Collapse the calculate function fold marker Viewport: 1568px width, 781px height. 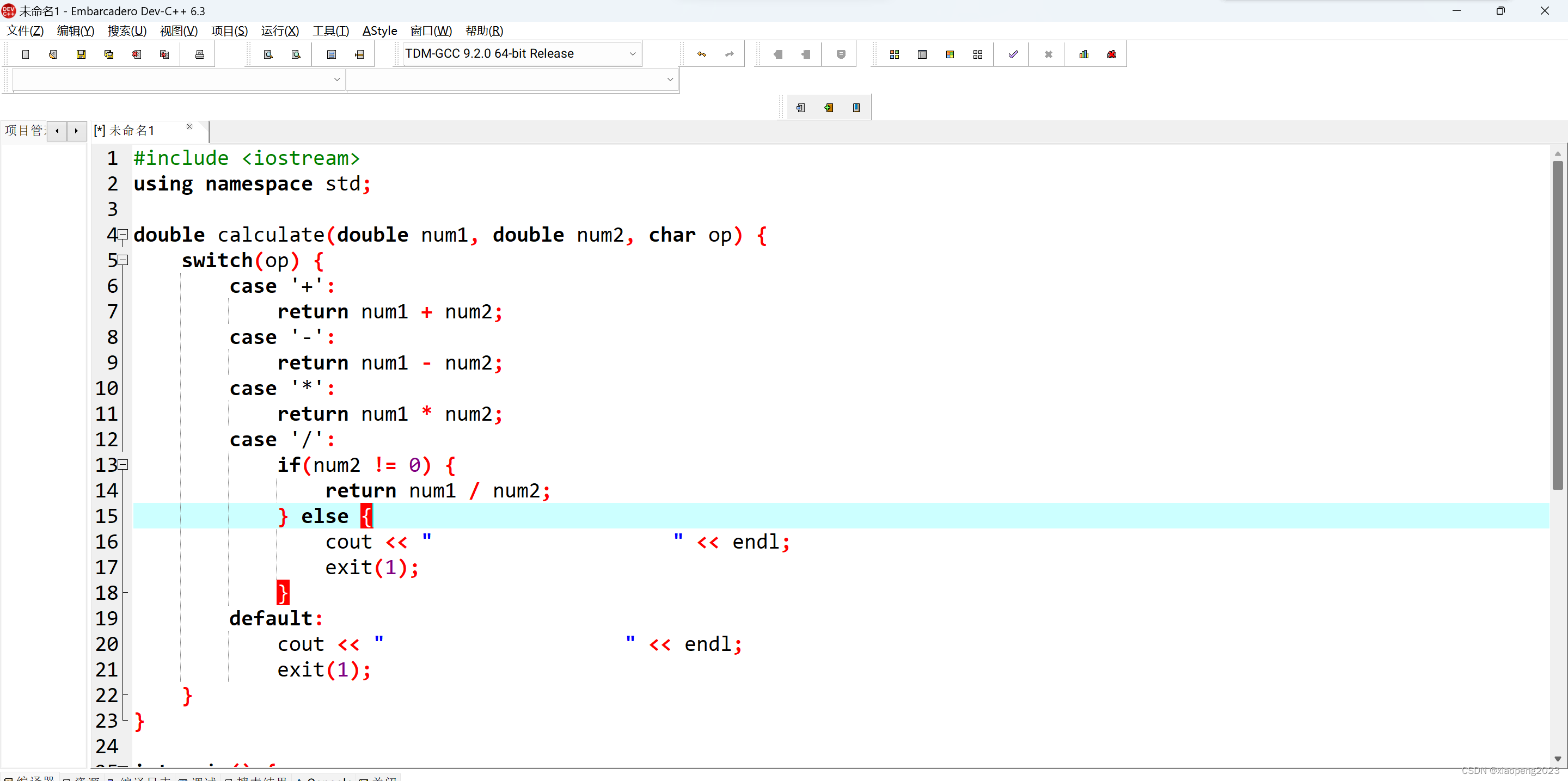(123, 233)
